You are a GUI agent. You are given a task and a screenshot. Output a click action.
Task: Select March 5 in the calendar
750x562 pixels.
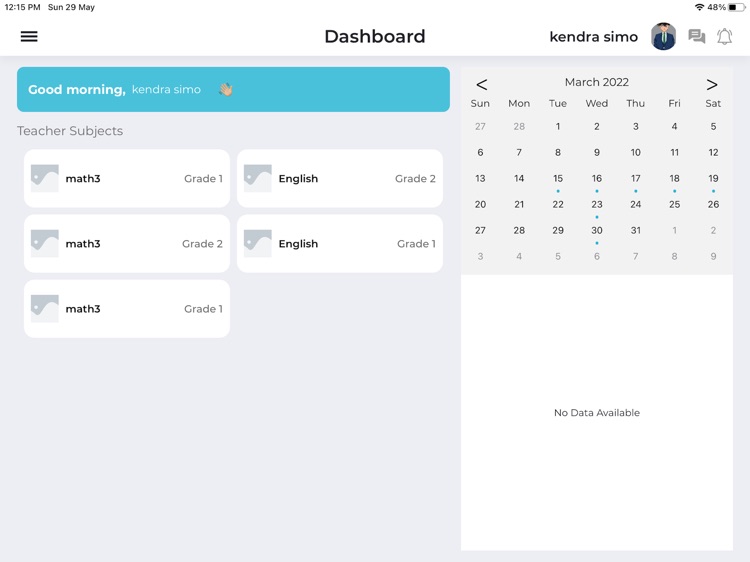pos(713,126)
